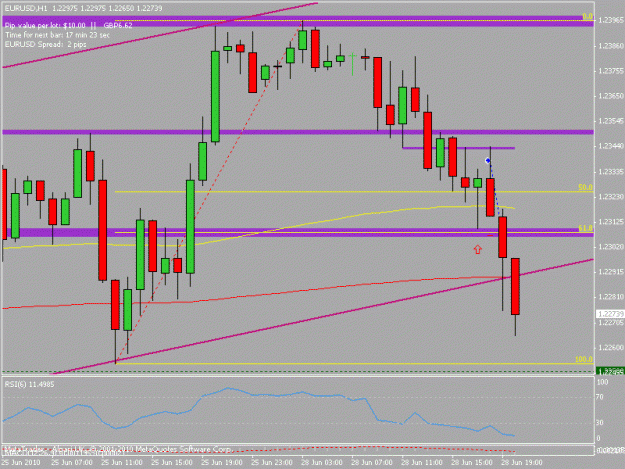625x469 pixels.
Task: Select the Fibonacci 50.0 level label
Action: 585,187
